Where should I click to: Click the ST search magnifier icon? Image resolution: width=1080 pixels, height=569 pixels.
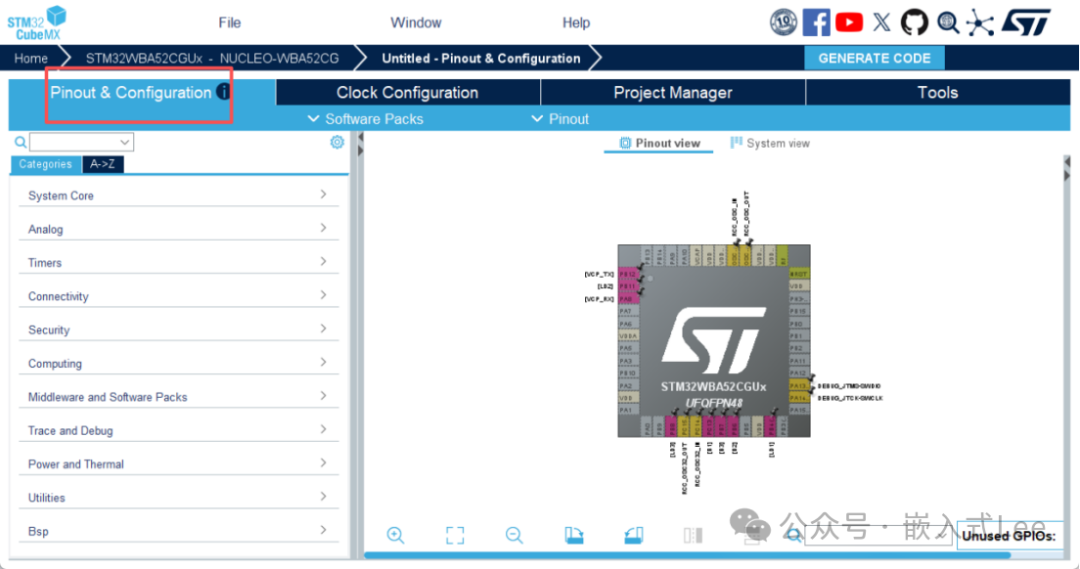tap(948, 23)
